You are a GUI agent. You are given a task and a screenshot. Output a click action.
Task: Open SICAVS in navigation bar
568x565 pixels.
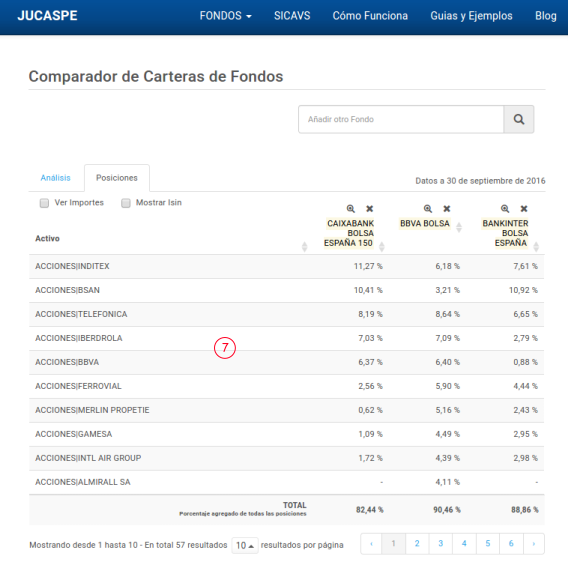coord(292,16)
